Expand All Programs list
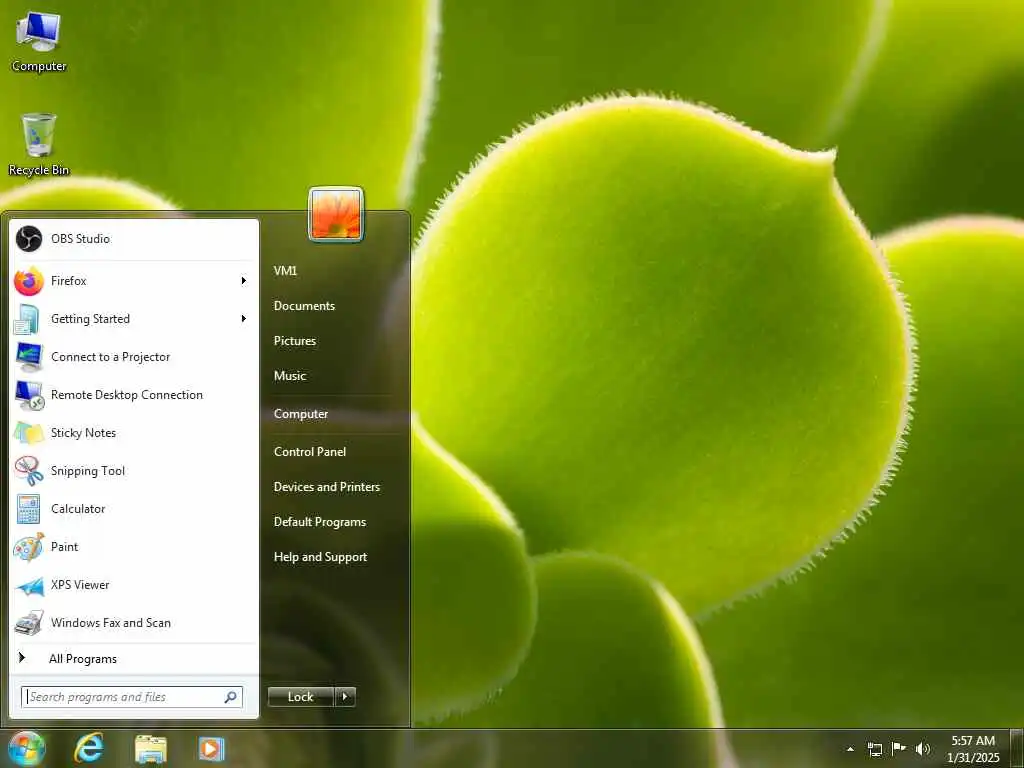Screen dimensions: 1024x768 134,659
